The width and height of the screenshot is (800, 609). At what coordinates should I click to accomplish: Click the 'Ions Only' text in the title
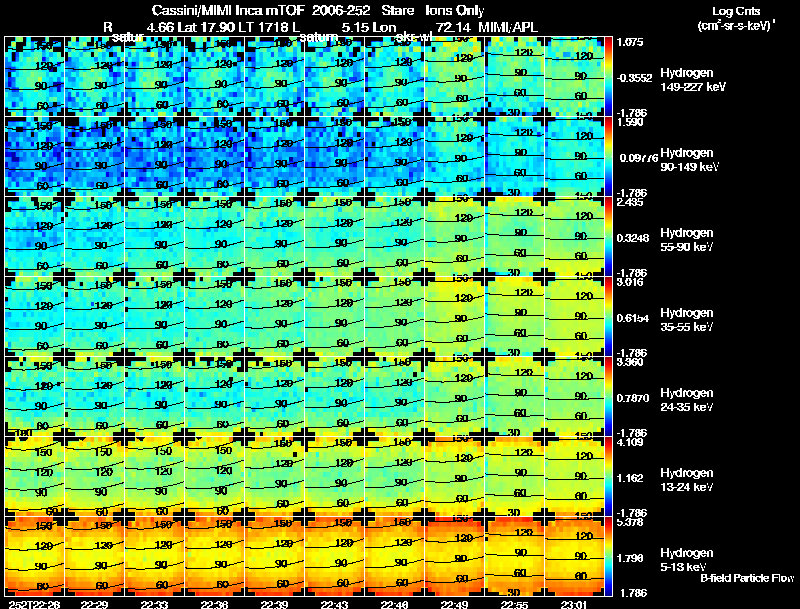tap(455, 11)
